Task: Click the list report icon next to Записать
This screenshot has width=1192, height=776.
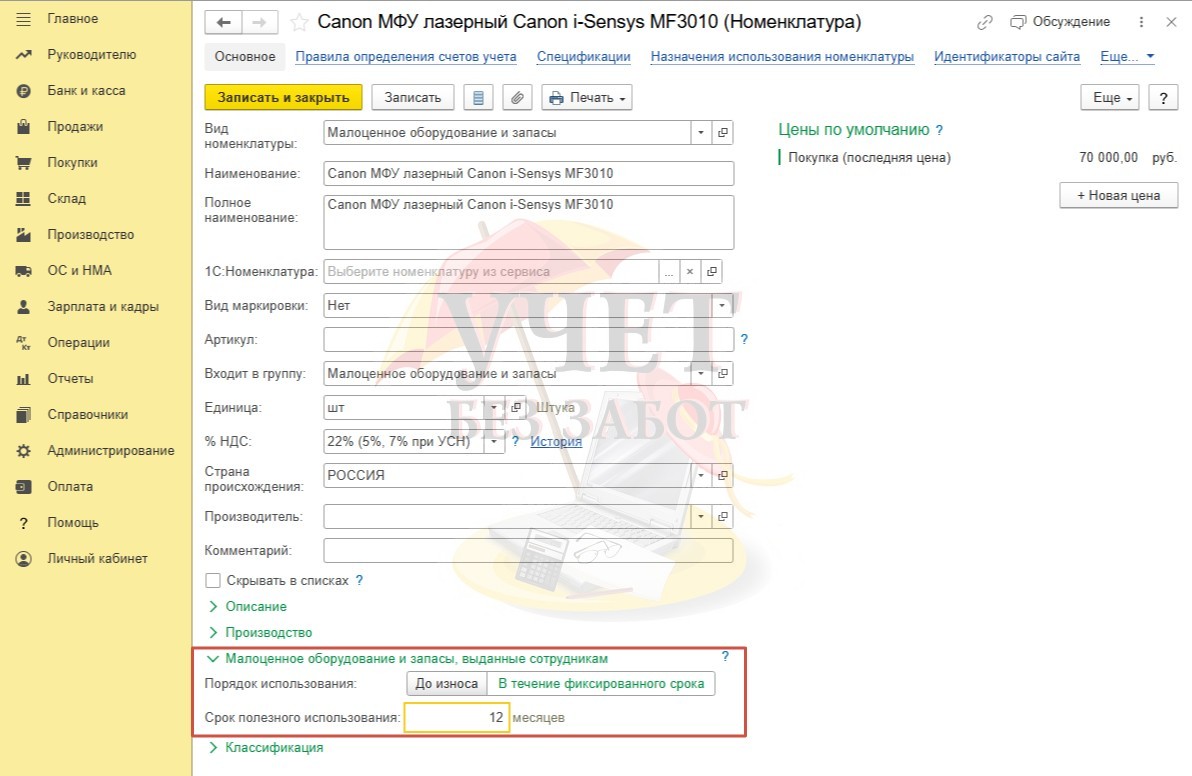Action: 478,97
